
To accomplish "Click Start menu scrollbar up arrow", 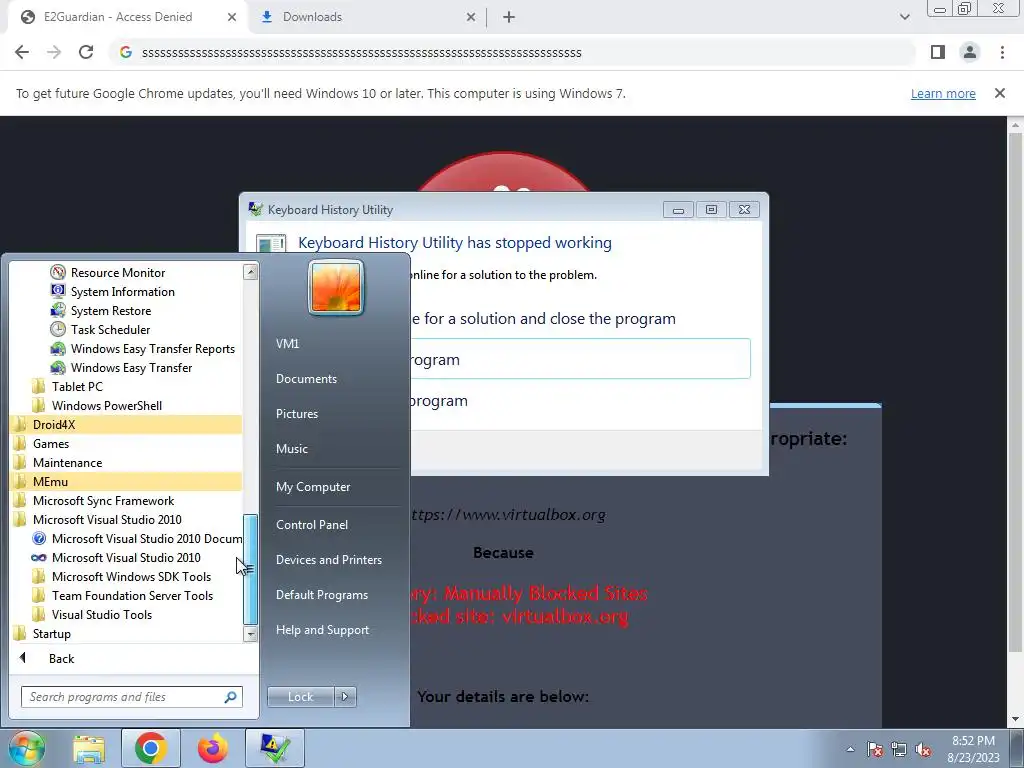I will point(250,272).
